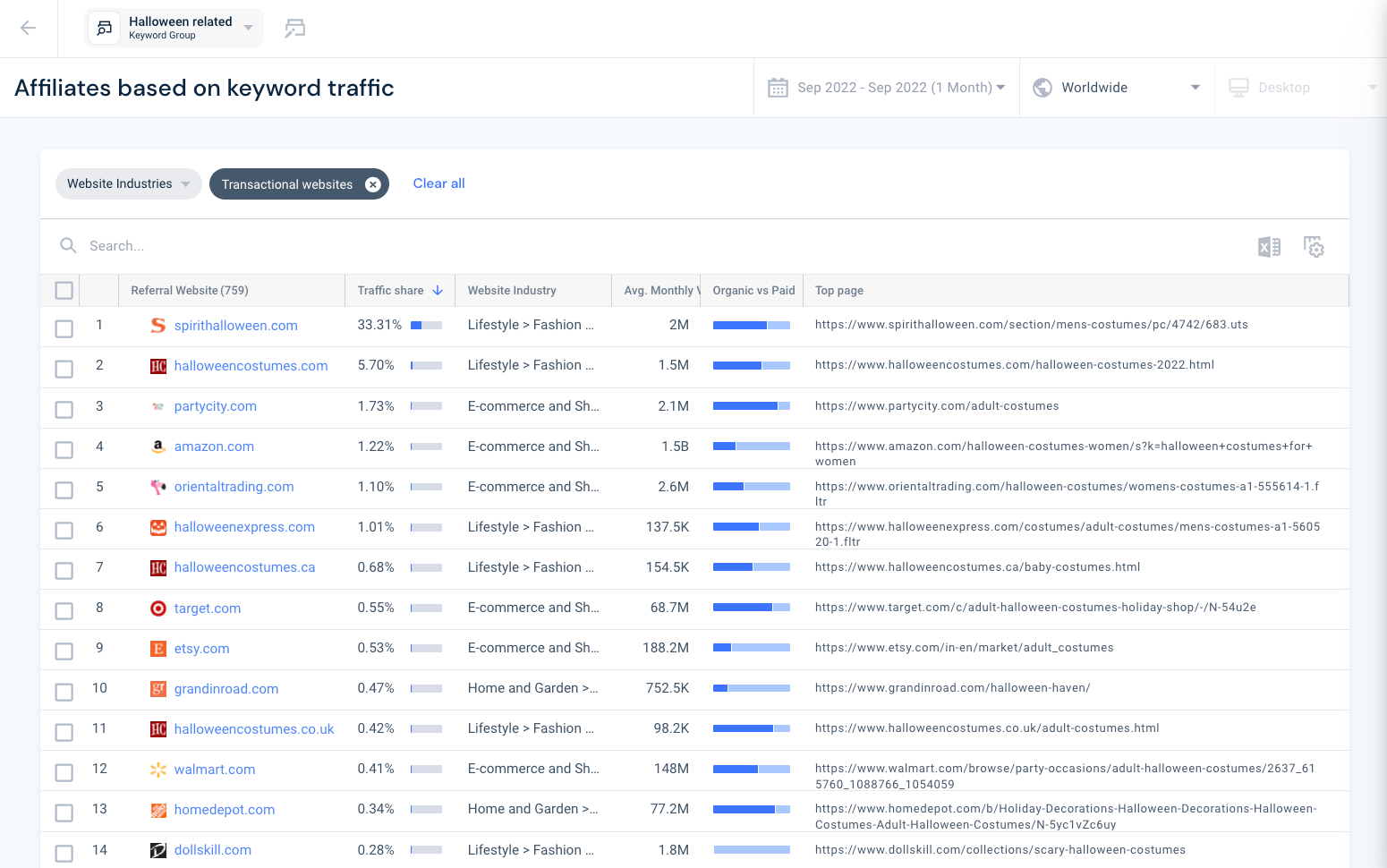This screenshot has width=1387, height=868.
Task: Click the dollskill.com favicon
Action: pyautogui.click(x=158, y=850)
